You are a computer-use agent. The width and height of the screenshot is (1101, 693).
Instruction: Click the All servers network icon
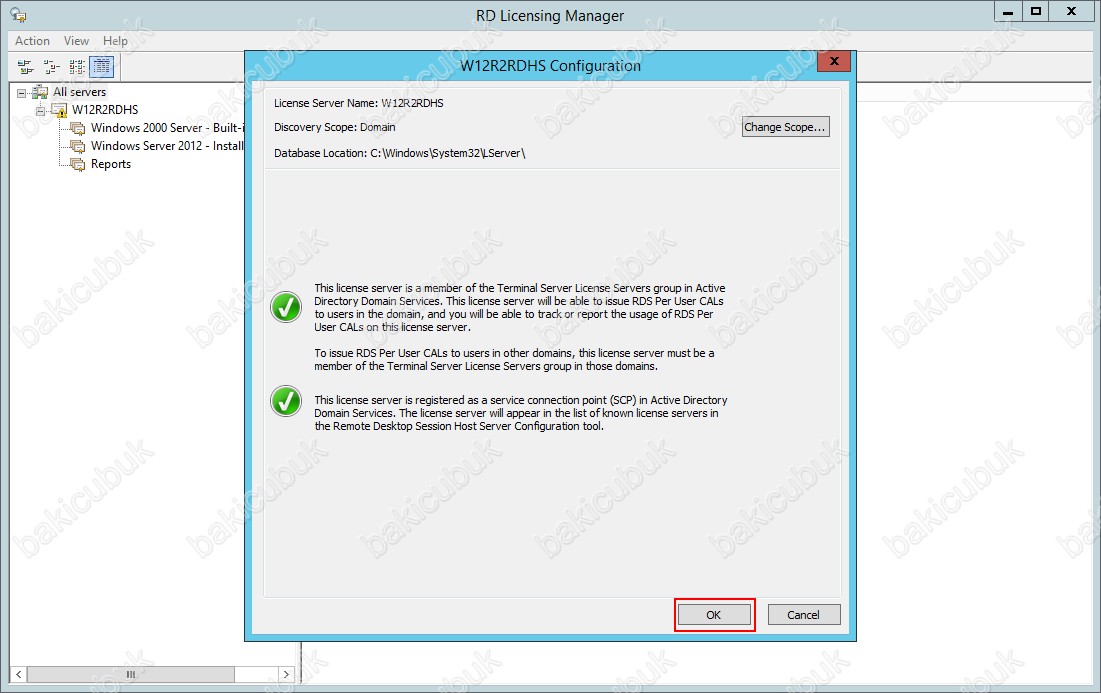(40, 92)
